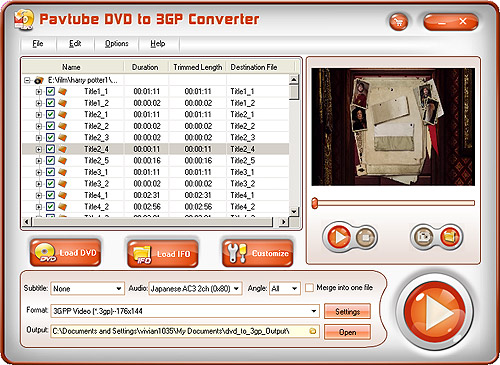
Task: Expand the Title3_1 tree node
Action: click(39, 172)
